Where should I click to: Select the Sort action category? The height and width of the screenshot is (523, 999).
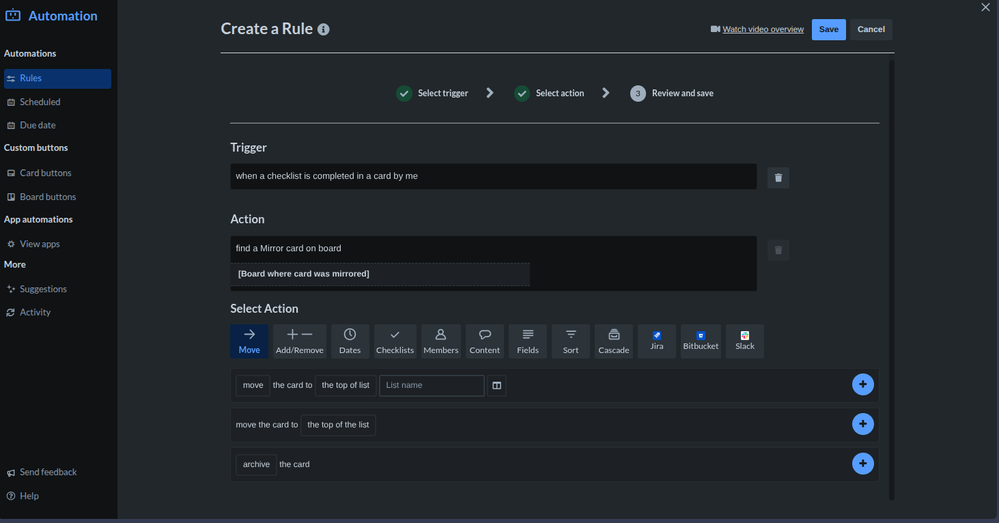pos(571,341)
